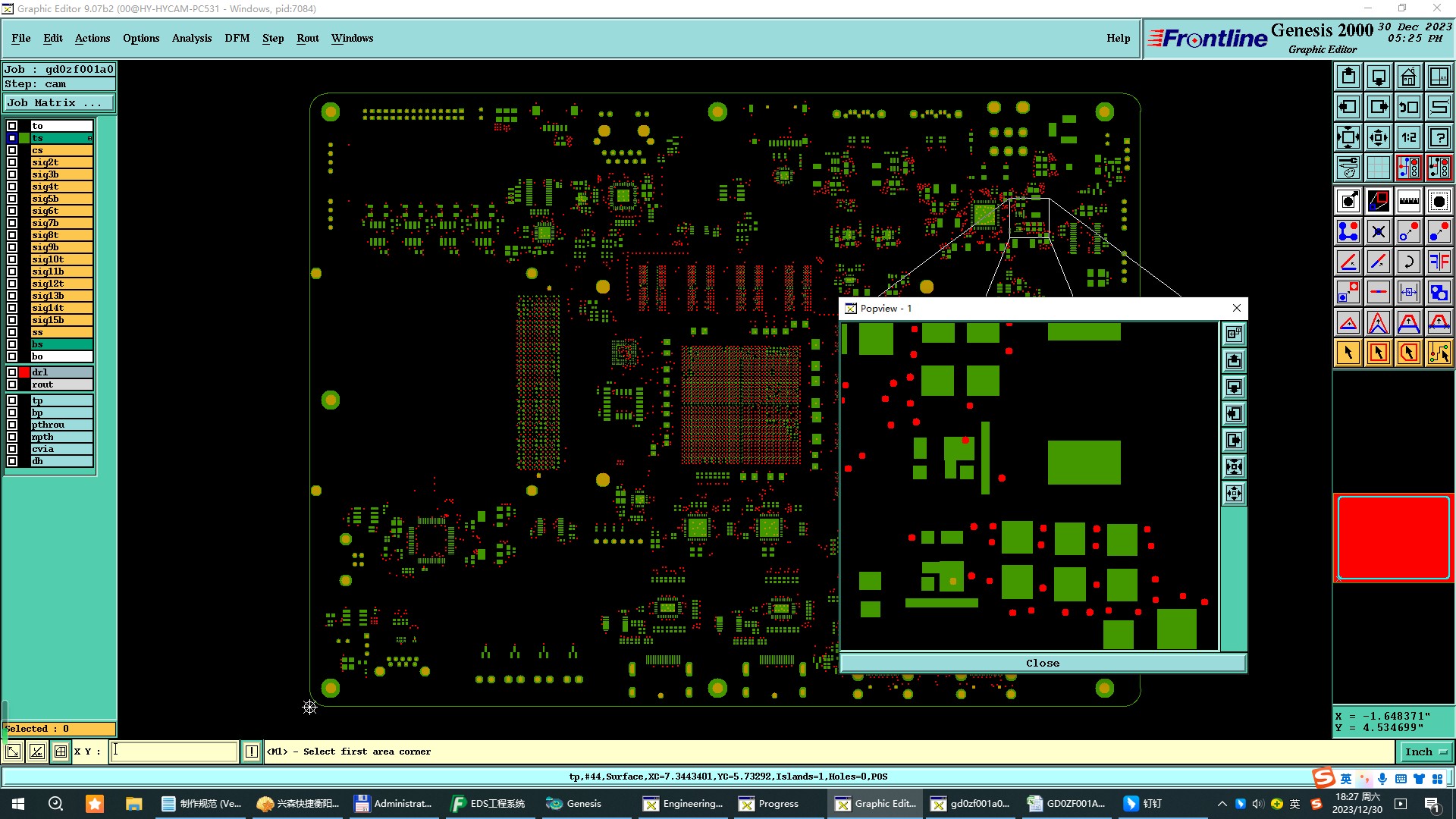Click the Home view icon
Viewport: 1456px width, 819px height.
point(1409,77)
